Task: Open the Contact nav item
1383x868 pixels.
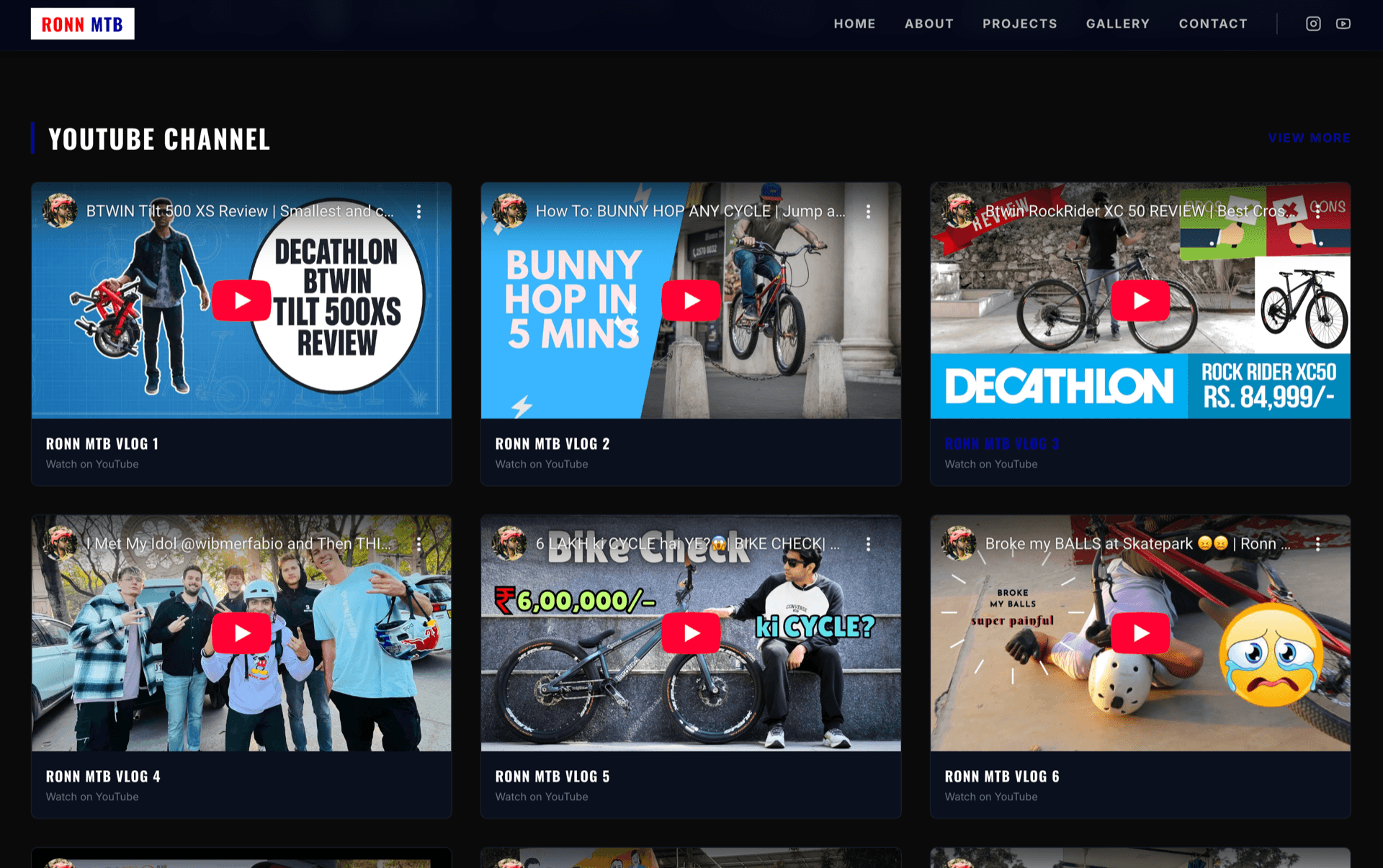Action: 1213,24
